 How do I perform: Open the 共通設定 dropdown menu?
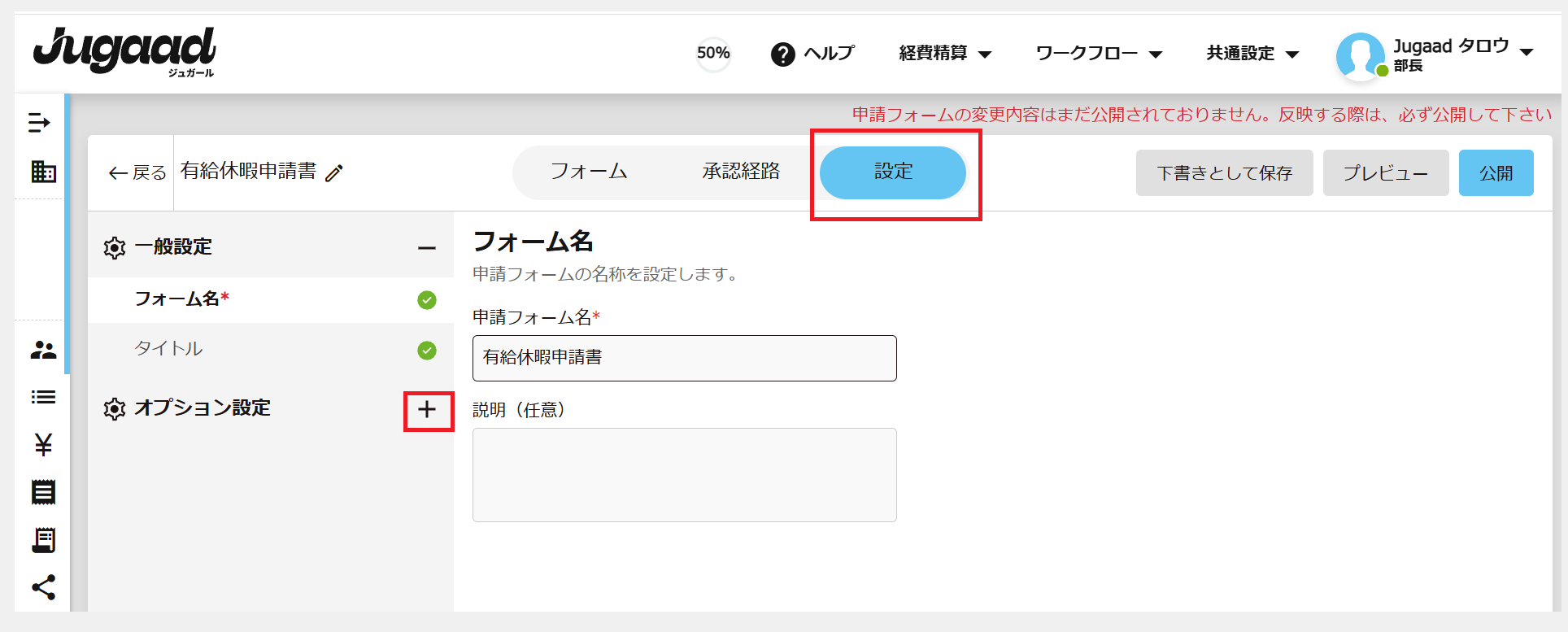point(1252,54)
